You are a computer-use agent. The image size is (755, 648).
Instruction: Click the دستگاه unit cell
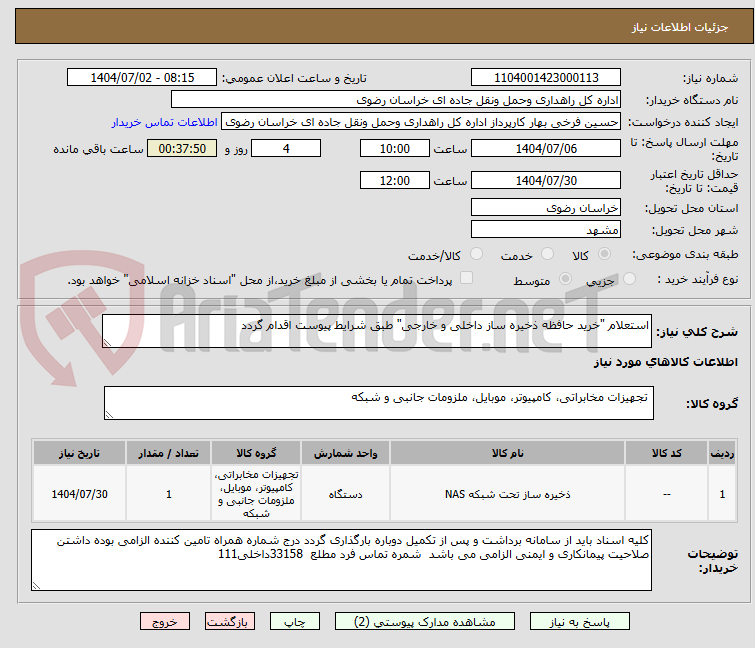[345, 494]
